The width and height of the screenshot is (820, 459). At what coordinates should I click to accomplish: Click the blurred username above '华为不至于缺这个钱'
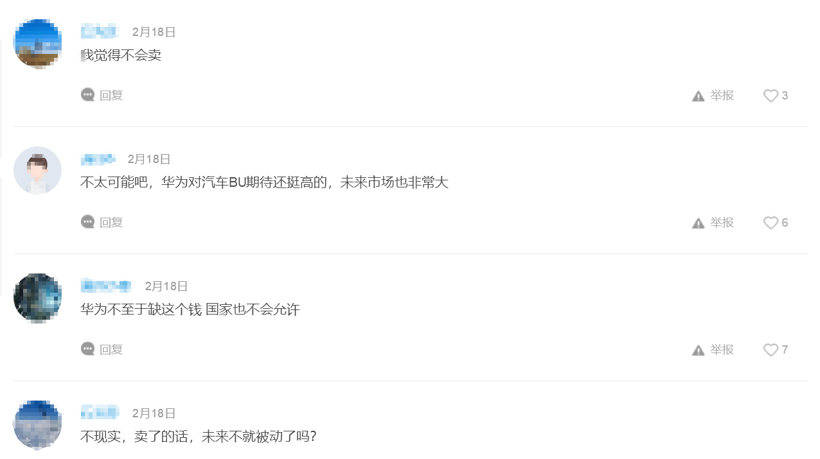(106, 285)
